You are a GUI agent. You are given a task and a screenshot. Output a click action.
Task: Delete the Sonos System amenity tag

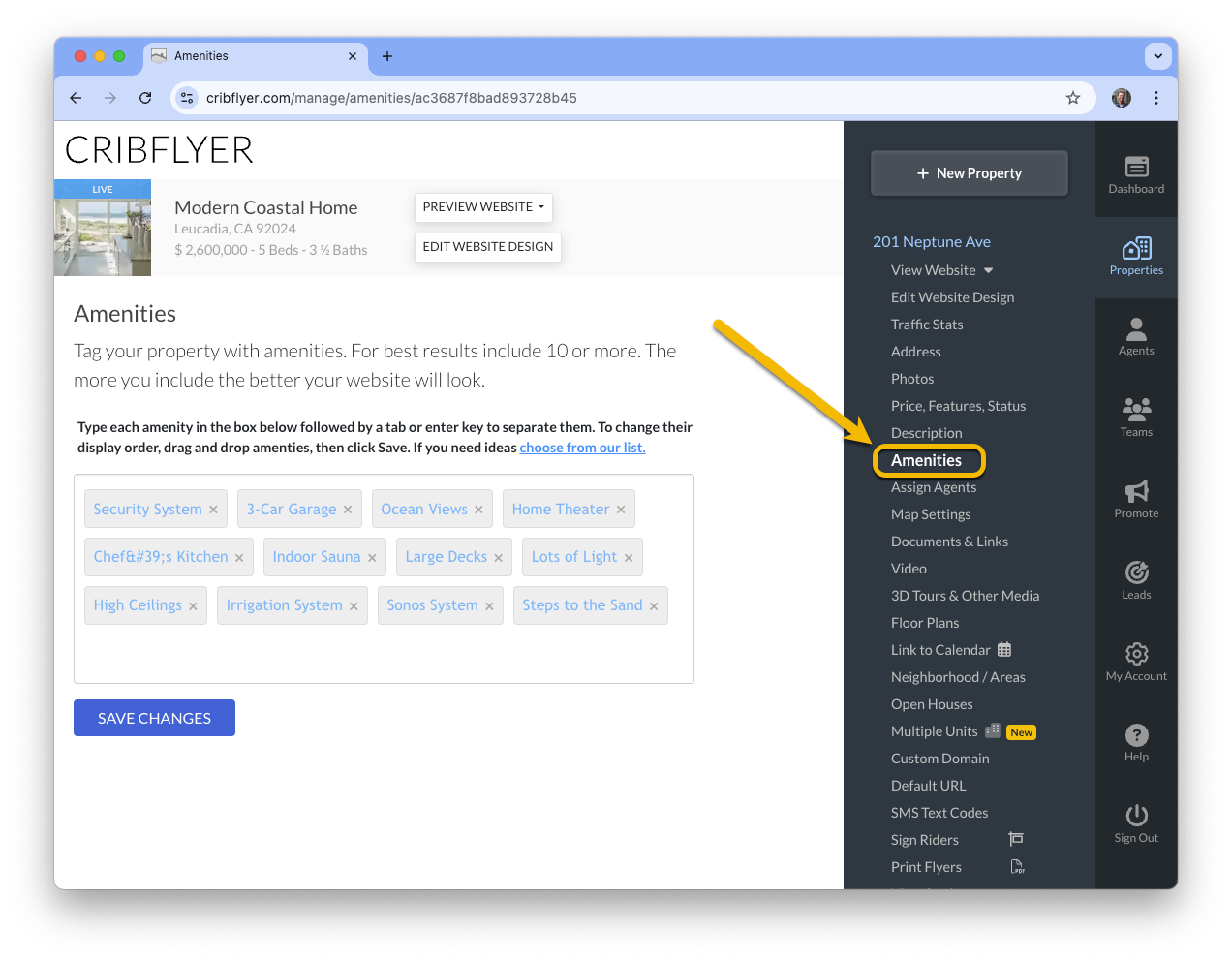coord(489,606)
